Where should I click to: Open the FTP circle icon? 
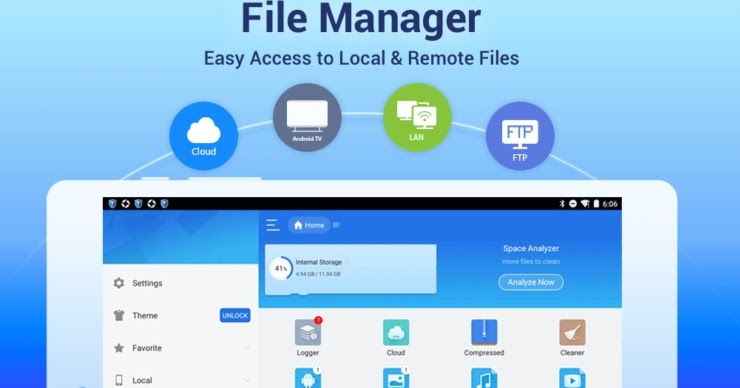tap(520, 135)
